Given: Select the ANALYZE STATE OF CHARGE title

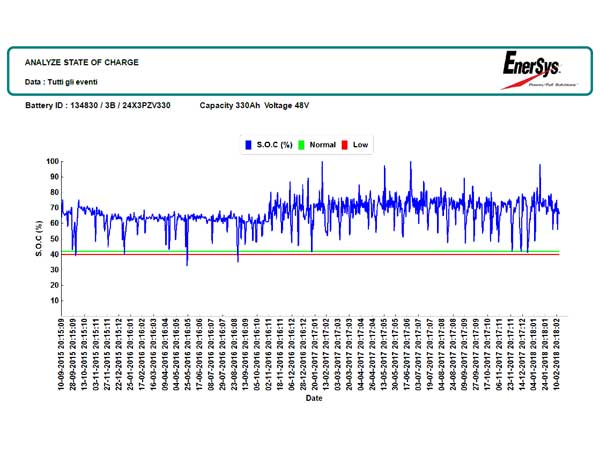Looking at the screenshot, I should [81, 62].
